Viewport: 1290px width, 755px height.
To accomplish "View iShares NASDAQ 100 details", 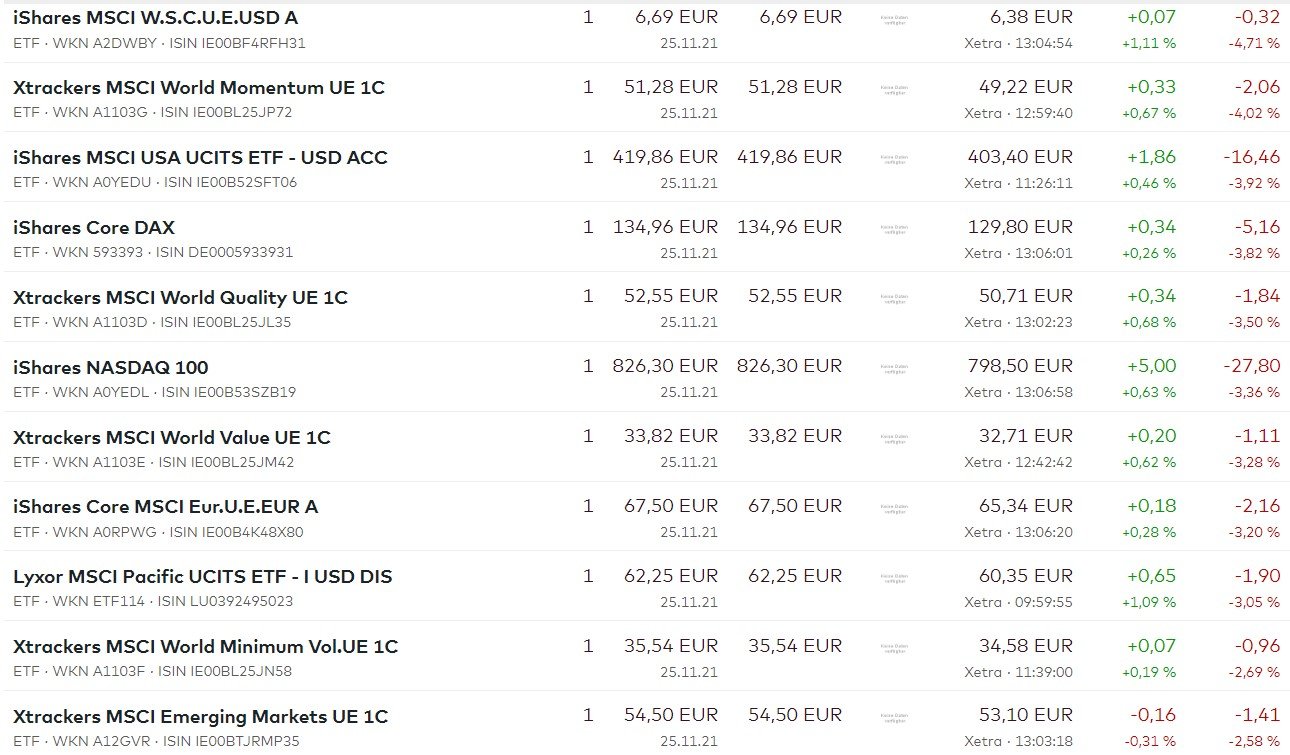I will click(111, 368).
